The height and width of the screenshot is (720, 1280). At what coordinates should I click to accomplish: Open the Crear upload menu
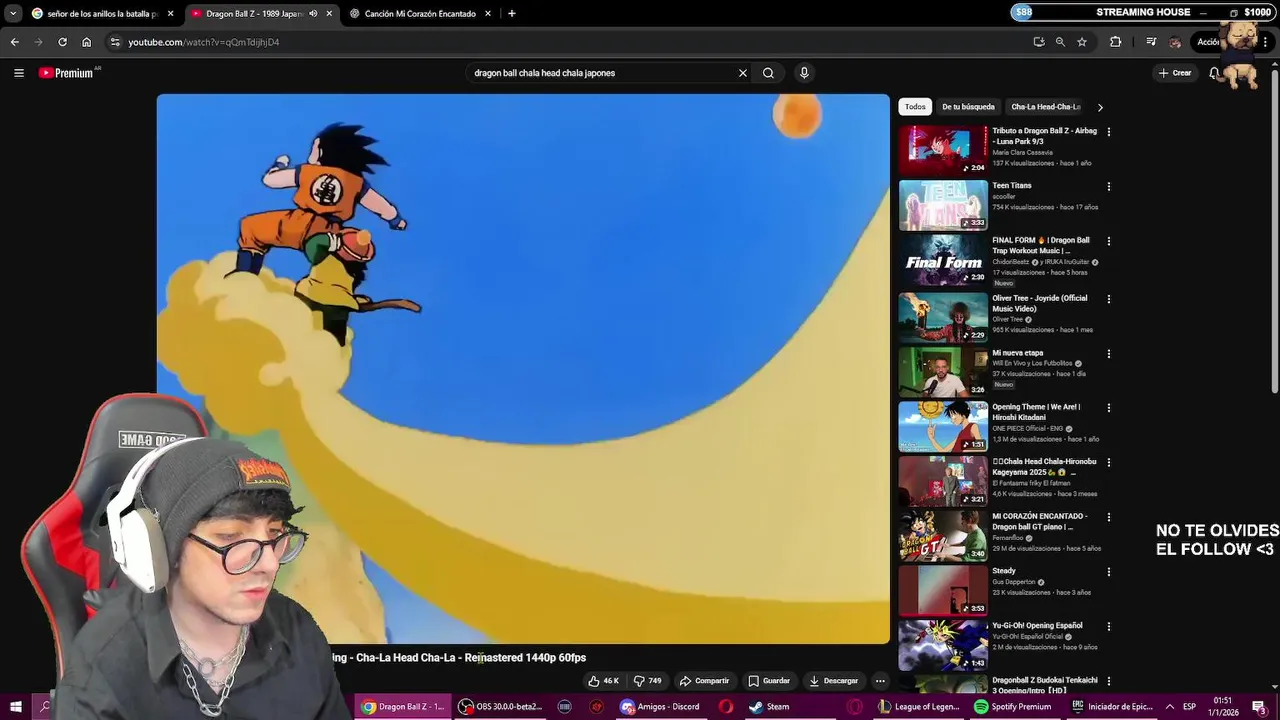coord(1175,73)
